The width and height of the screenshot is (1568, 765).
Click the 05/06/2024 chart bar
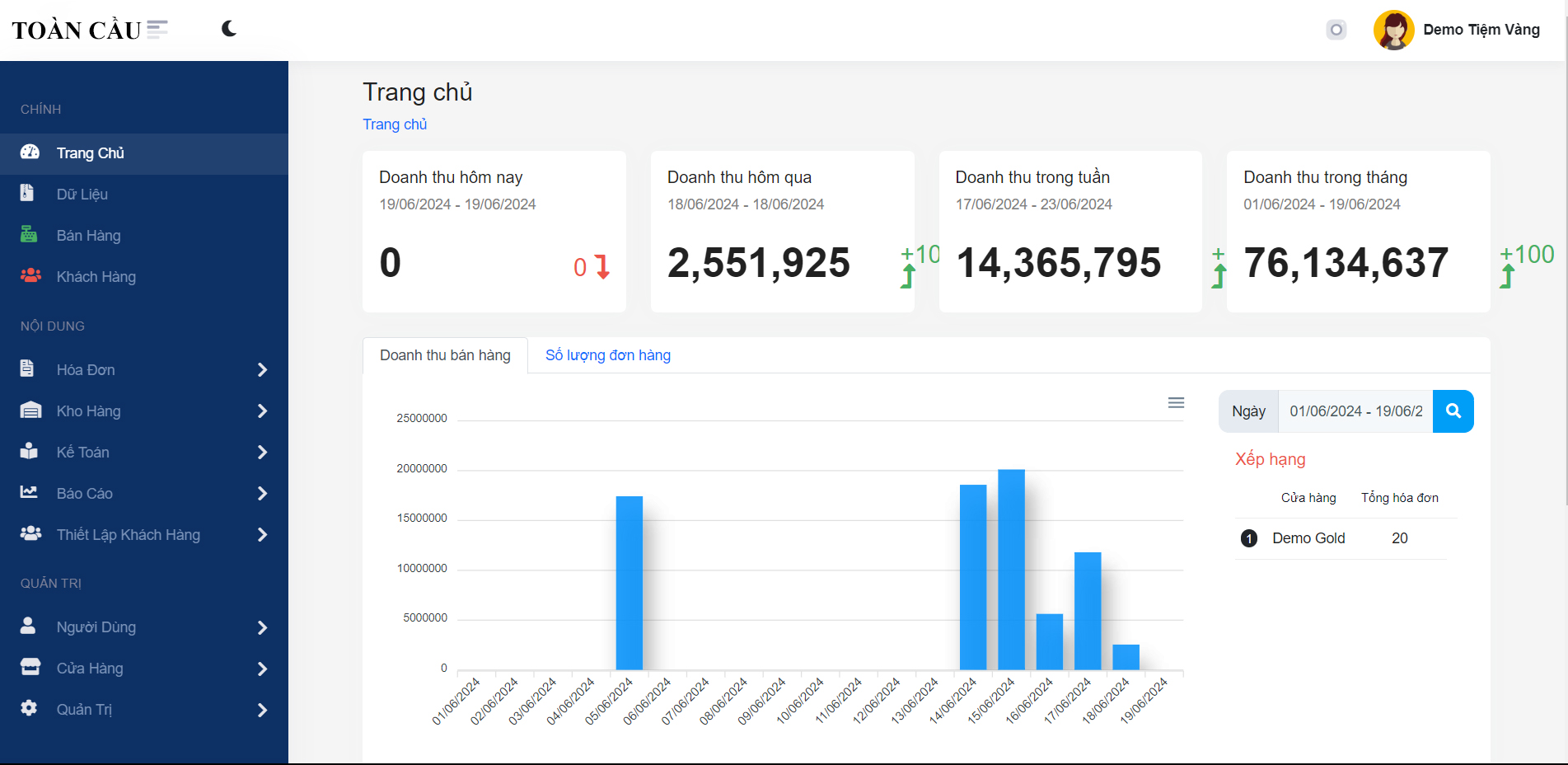click(630, 583)
